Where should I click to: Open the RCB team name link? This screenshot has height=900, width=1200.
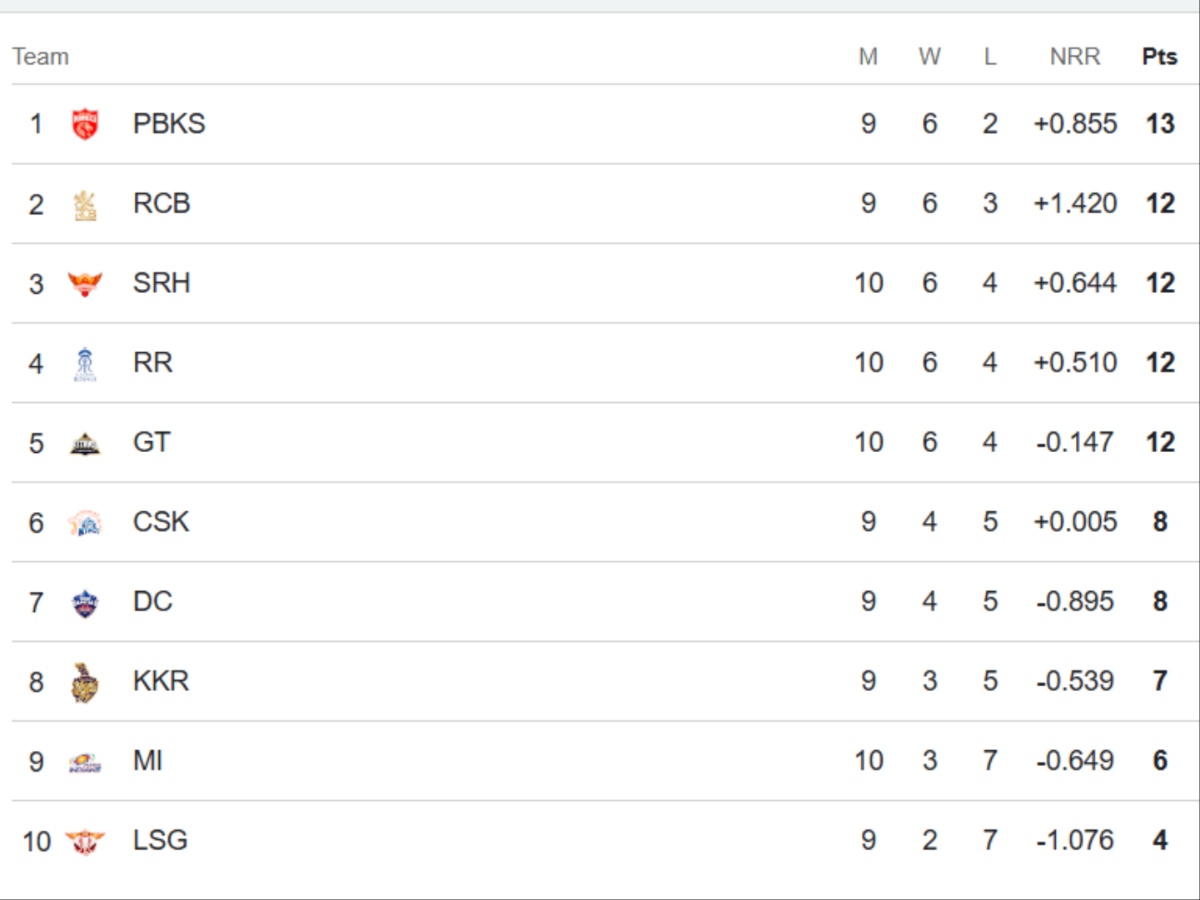pos(161,204)
